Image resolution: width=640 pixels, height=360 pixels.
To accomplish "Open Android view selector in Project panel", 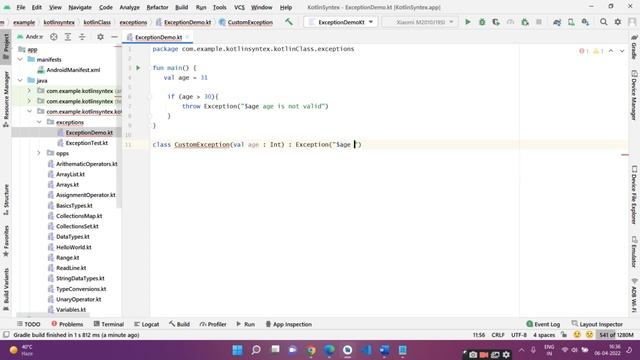I will click(x=30, y=37).
